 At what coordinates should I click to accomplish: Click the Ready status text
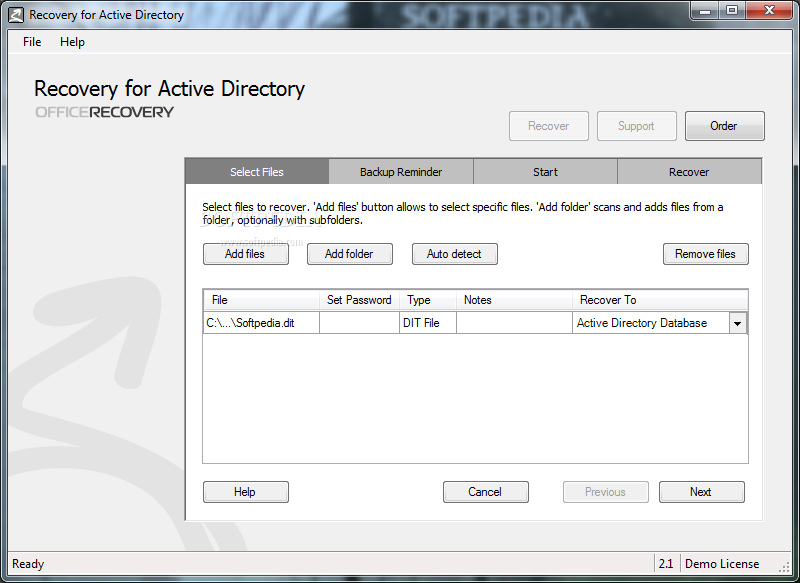click(x=28, y=564)
